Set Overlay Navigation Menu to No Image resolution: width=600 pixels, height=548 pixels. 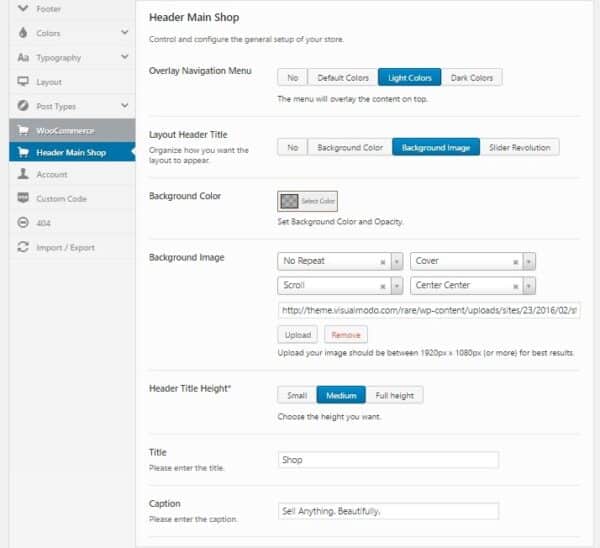(292, 77)
